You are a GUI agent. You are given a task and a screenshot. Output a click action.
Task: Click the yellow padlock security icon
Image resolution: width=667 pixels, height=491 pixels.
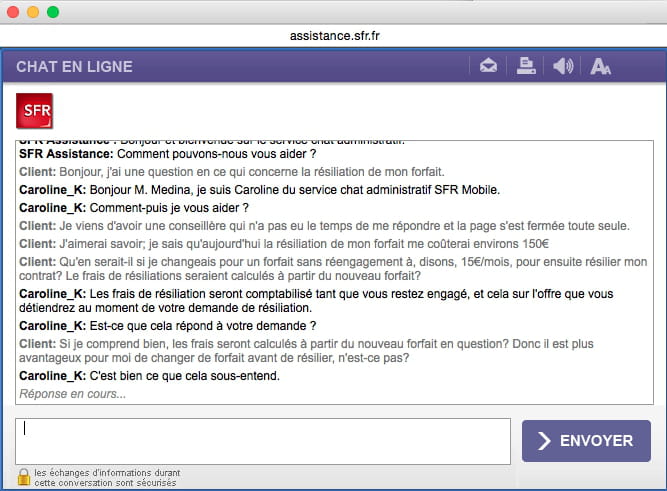24,477
